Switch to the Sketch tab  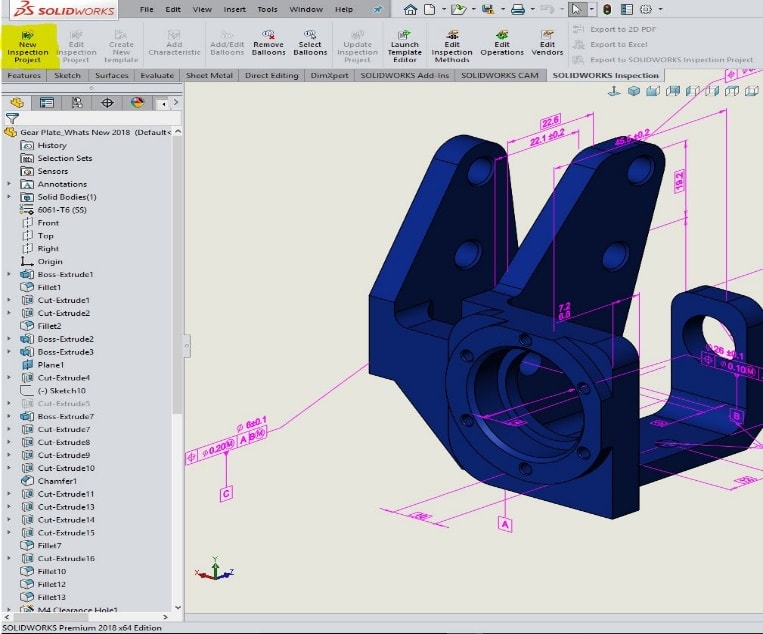tap(67, 75)
